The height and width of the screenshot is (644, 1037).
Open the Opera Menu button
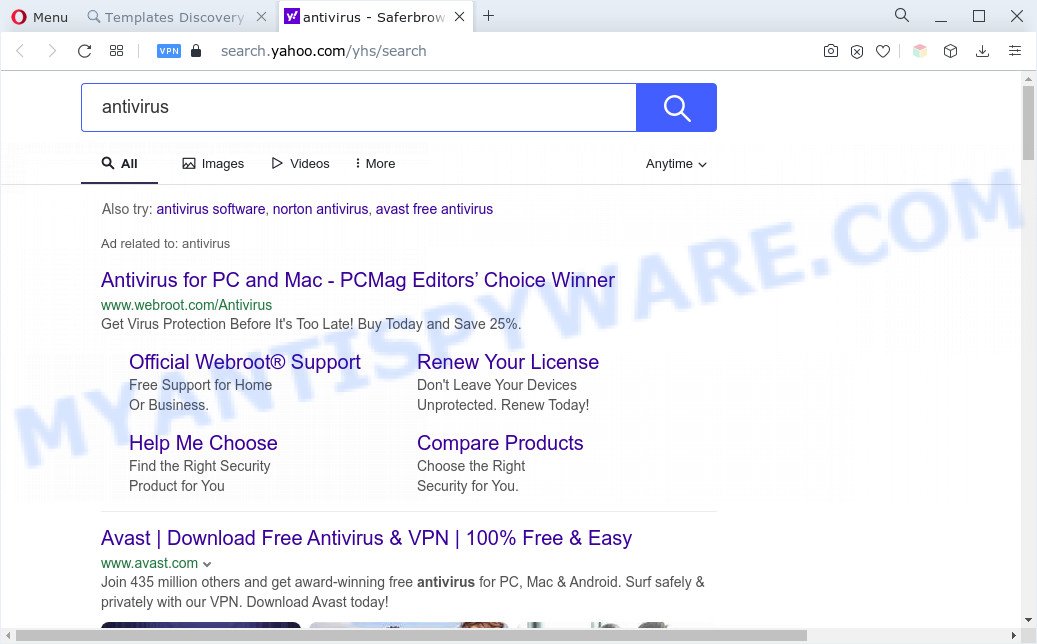(40, 17)
